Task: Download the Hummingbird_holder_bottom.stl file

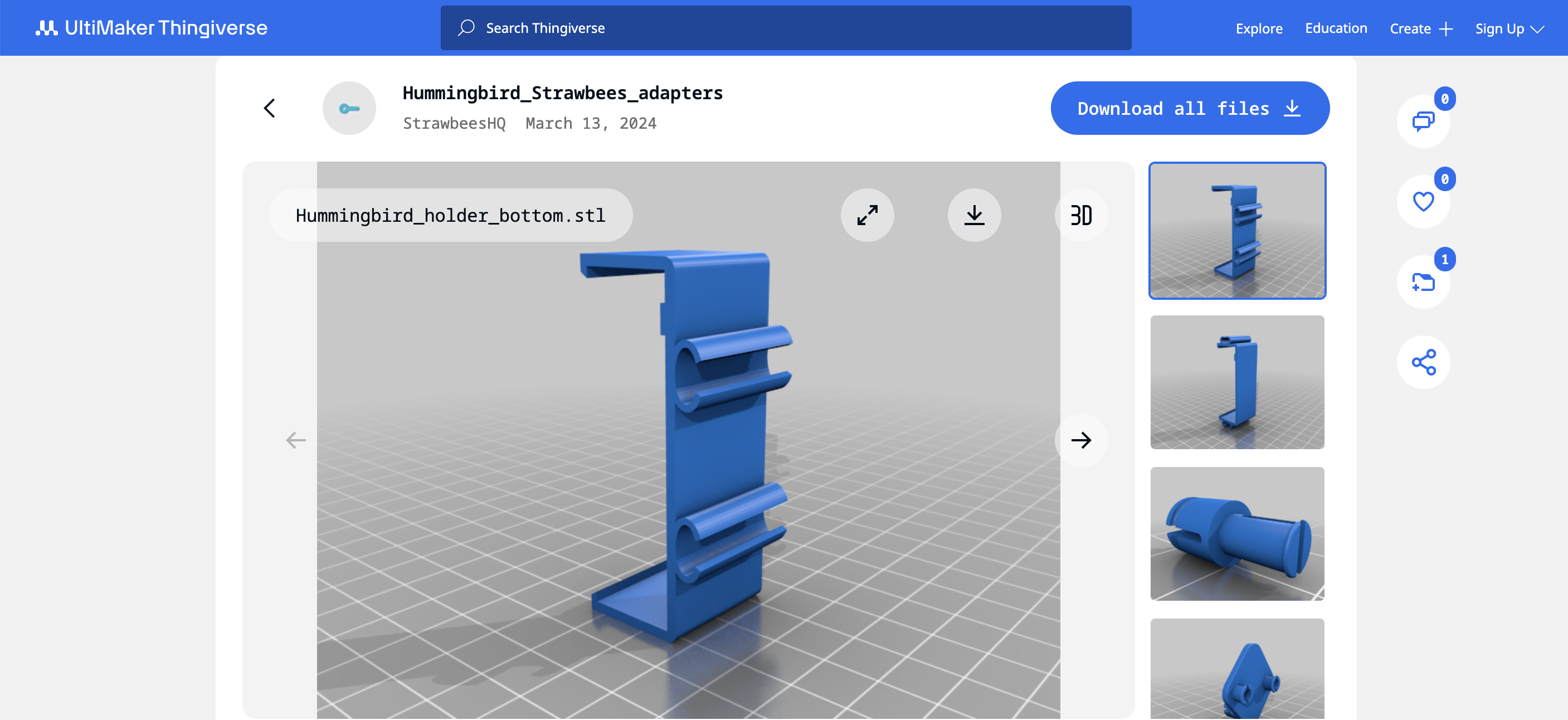Action: coord(974,215)
